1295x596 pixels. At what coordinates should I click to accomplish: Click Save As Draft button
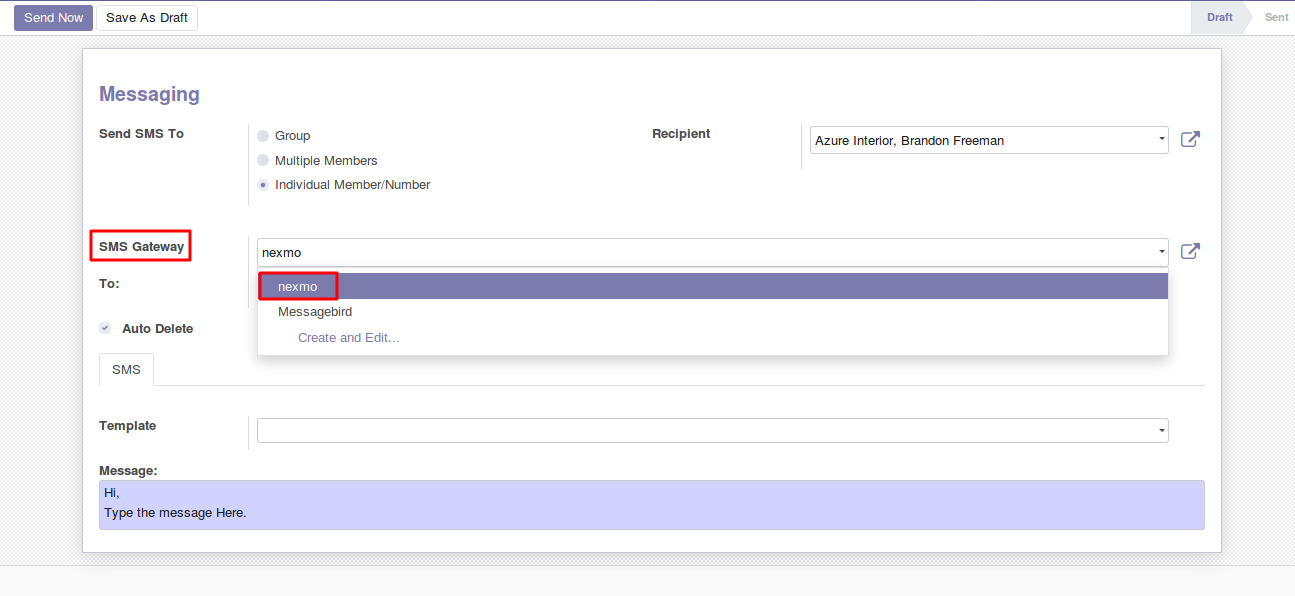147,18
